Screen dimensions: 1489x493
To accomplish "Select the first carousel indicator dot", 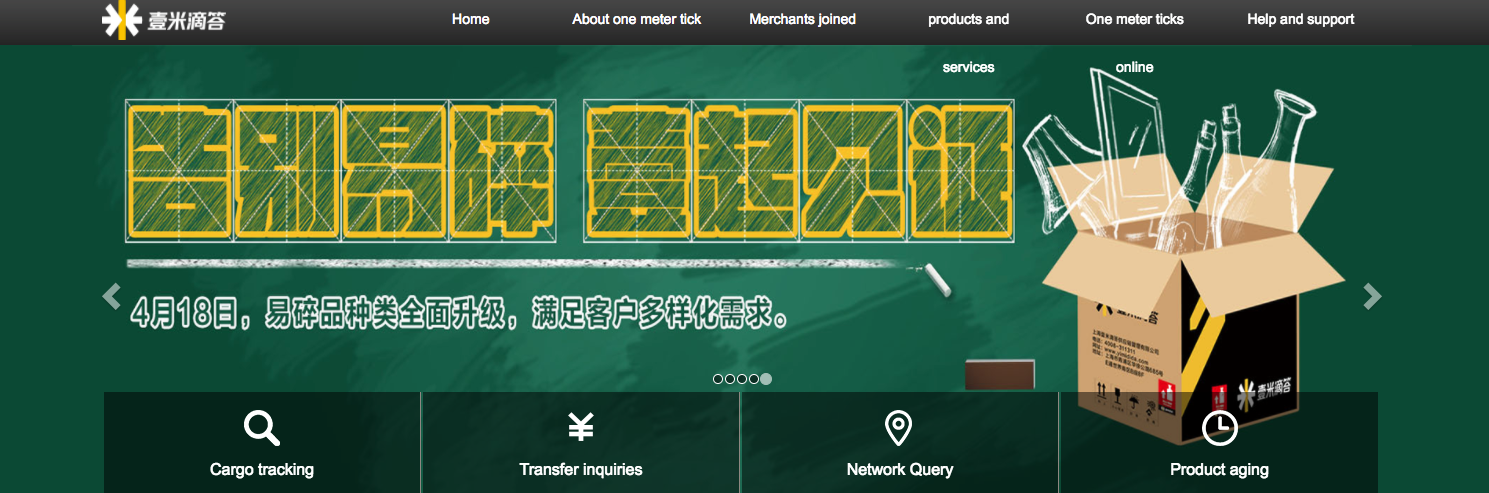I will coord(718,379).
